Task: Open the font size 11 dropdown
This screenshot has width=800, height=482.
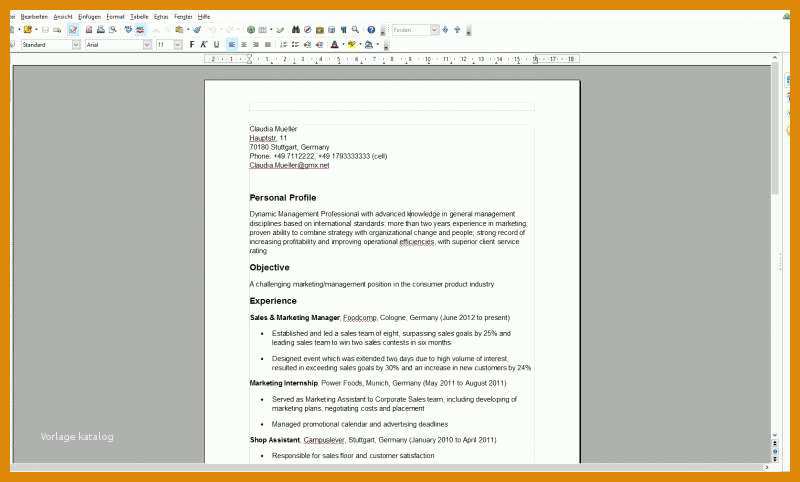Action: click(x=178, y=45)
